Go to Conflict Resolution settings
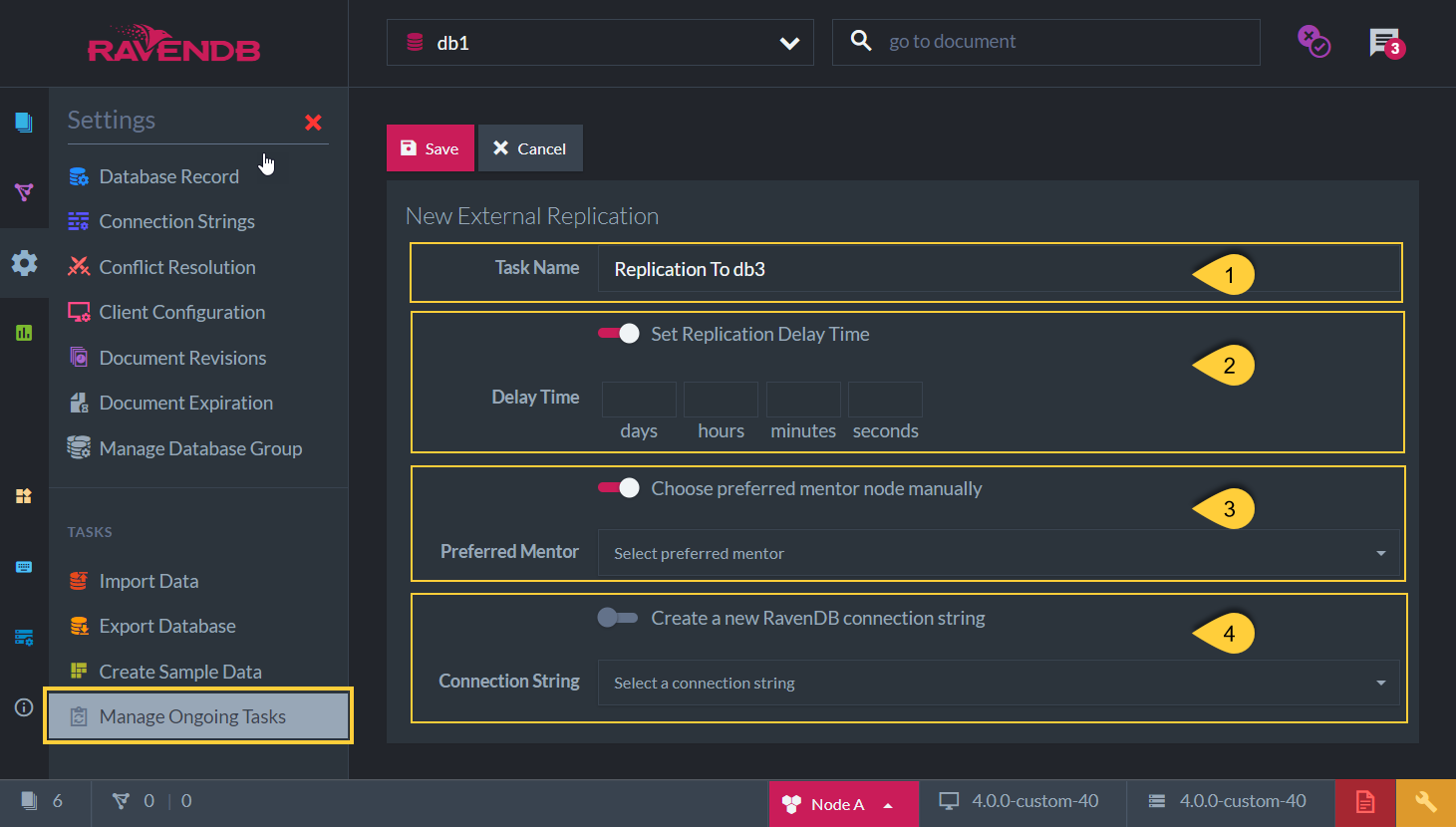Image resolution: width=1456 pixels, height=827 pixels. [x=177, y=267]
